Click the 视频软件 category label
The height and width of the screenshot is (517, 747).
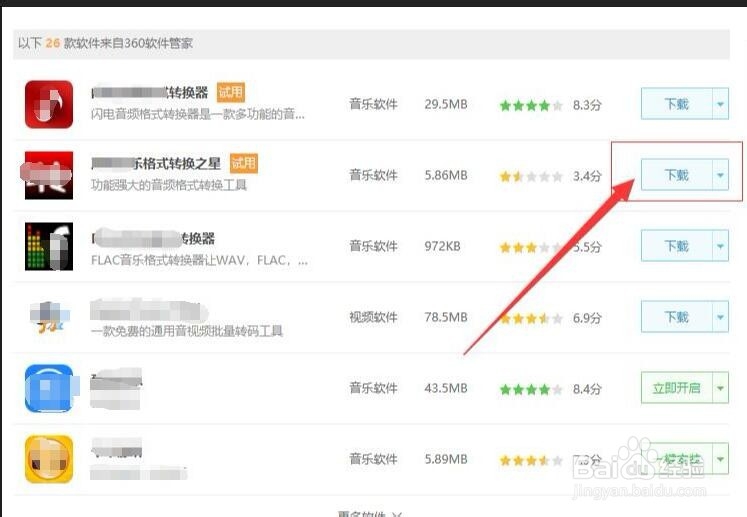pos(374,317)
